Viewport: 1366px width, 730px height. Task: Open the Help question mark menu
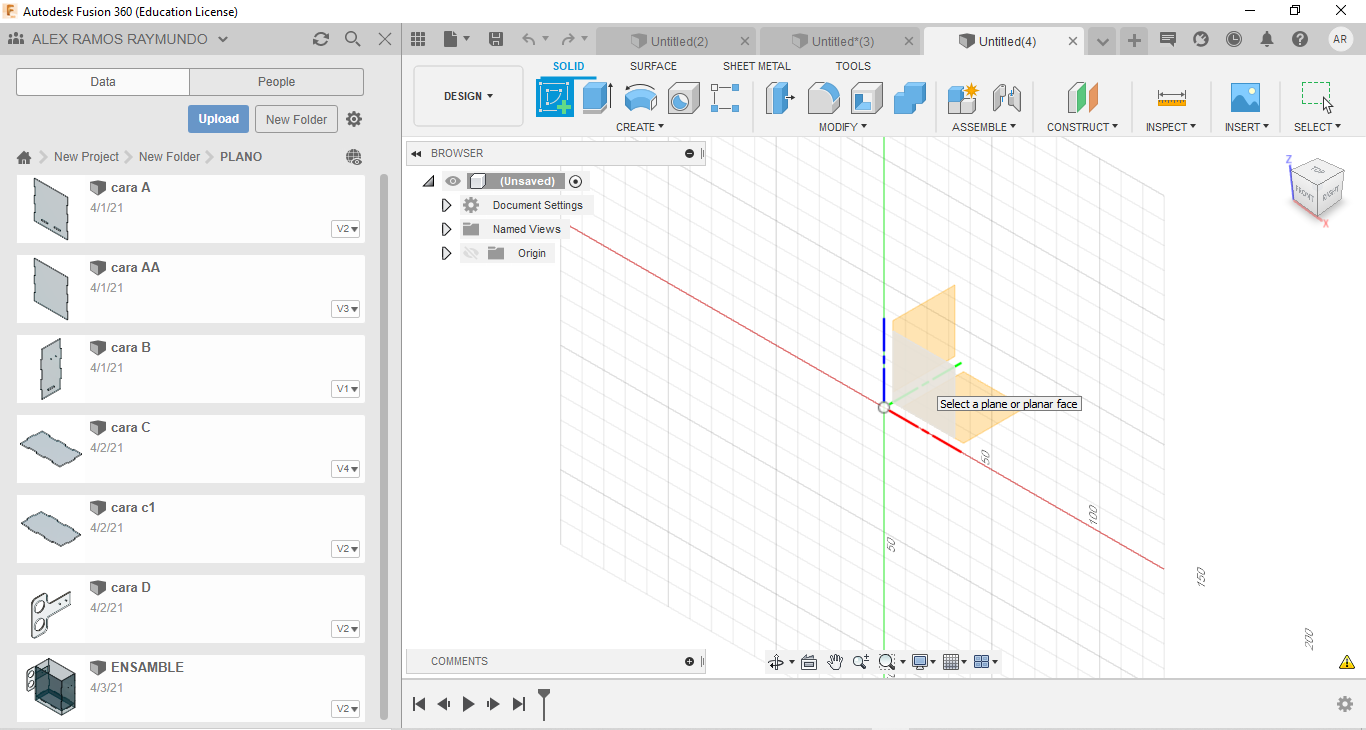[1300, 39]
